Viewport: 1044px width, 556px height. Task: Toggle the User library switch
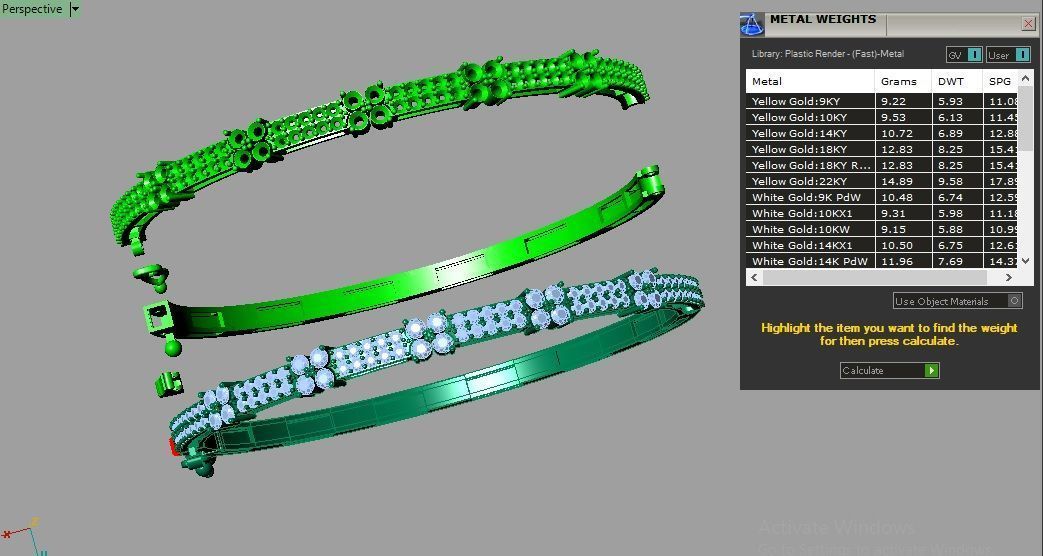(x=1023, y=55)
